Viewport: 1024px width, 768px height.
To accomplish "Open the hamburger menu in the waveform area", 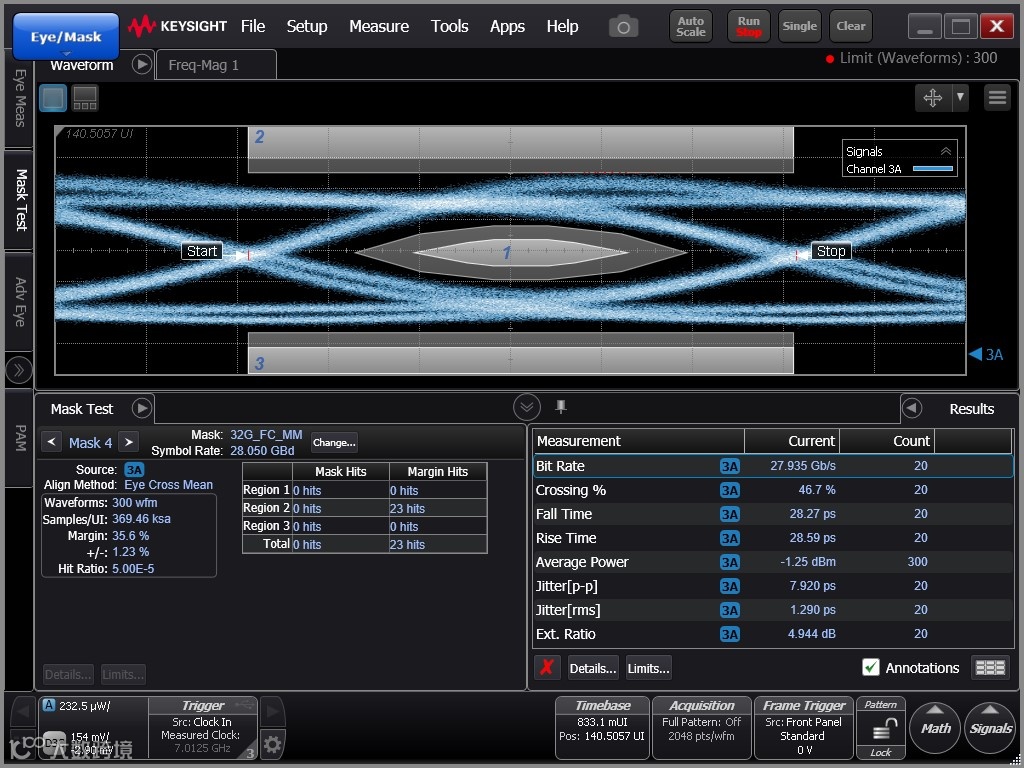I will pos(996,97).
